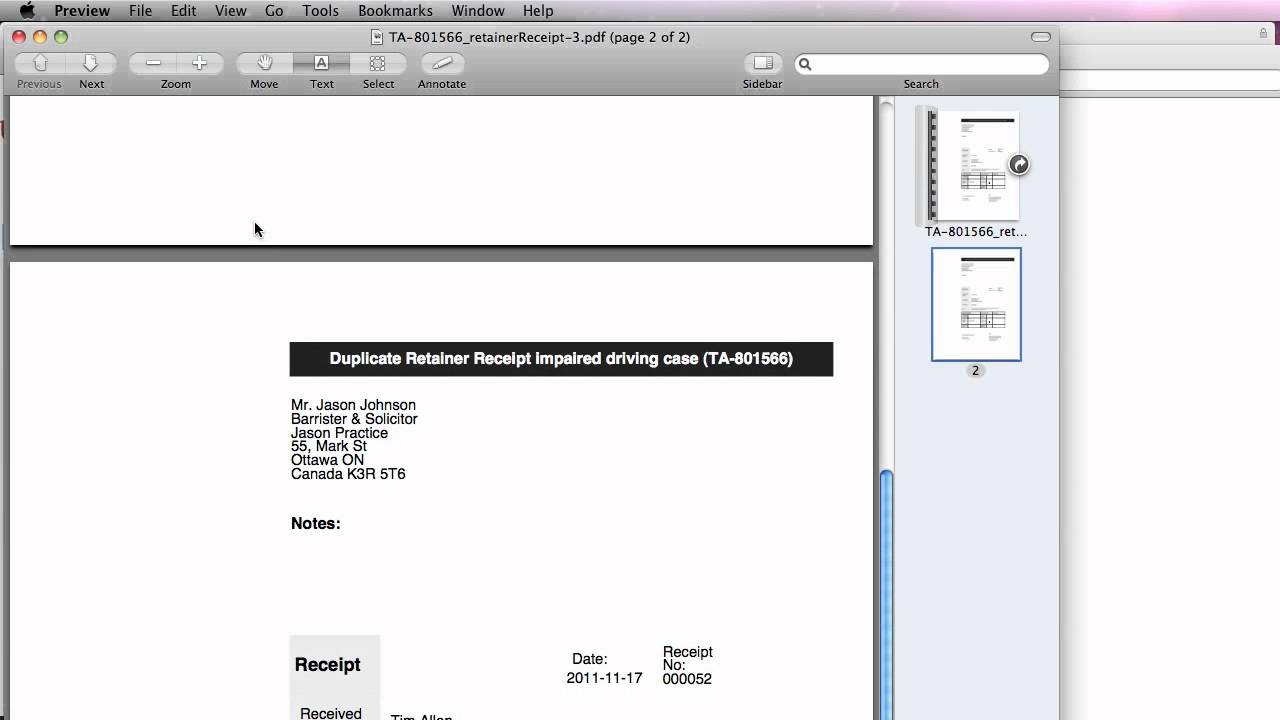Click the 'Jason Practice' line
This screenshot has width=1280, height=720.
pos(339,433)
